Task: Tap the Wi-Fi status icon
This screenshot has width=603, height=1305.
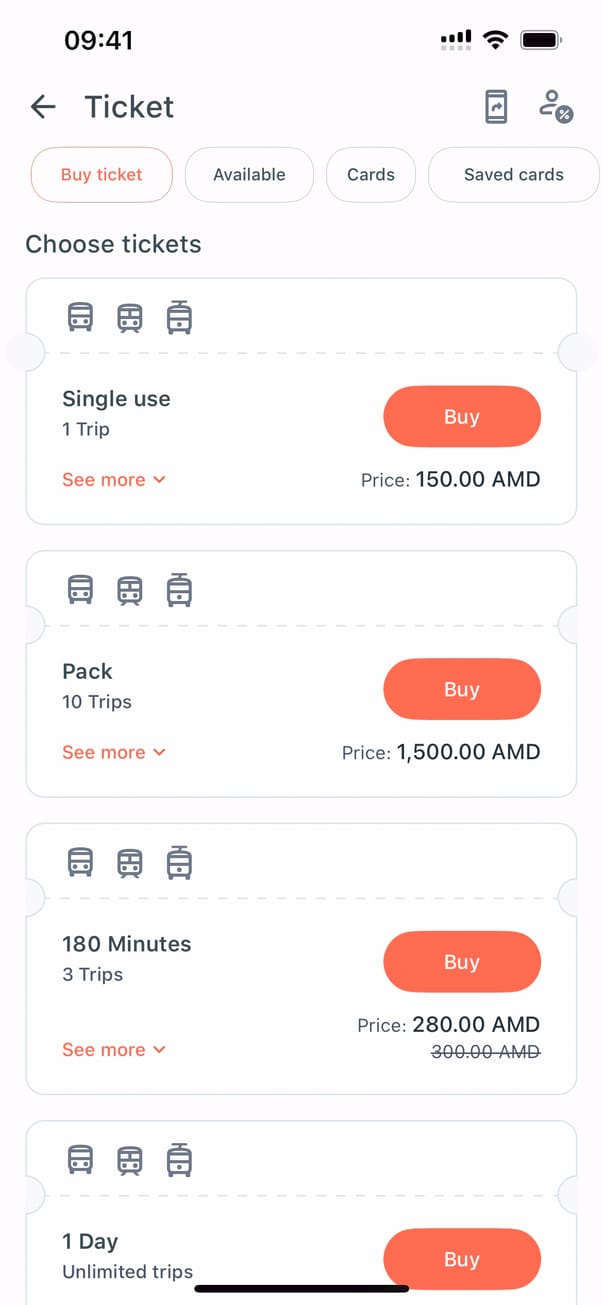Action: [494, 40]
